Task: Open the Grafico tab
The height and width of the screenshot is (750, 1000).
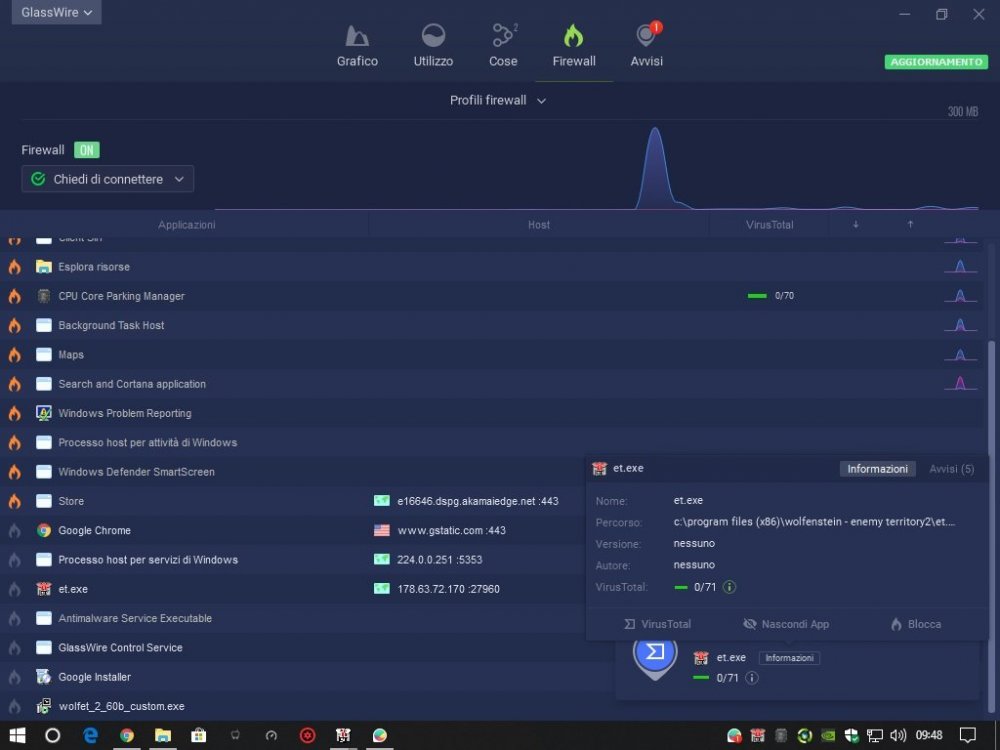Action: pyautogui.click(x=357, y=46)
